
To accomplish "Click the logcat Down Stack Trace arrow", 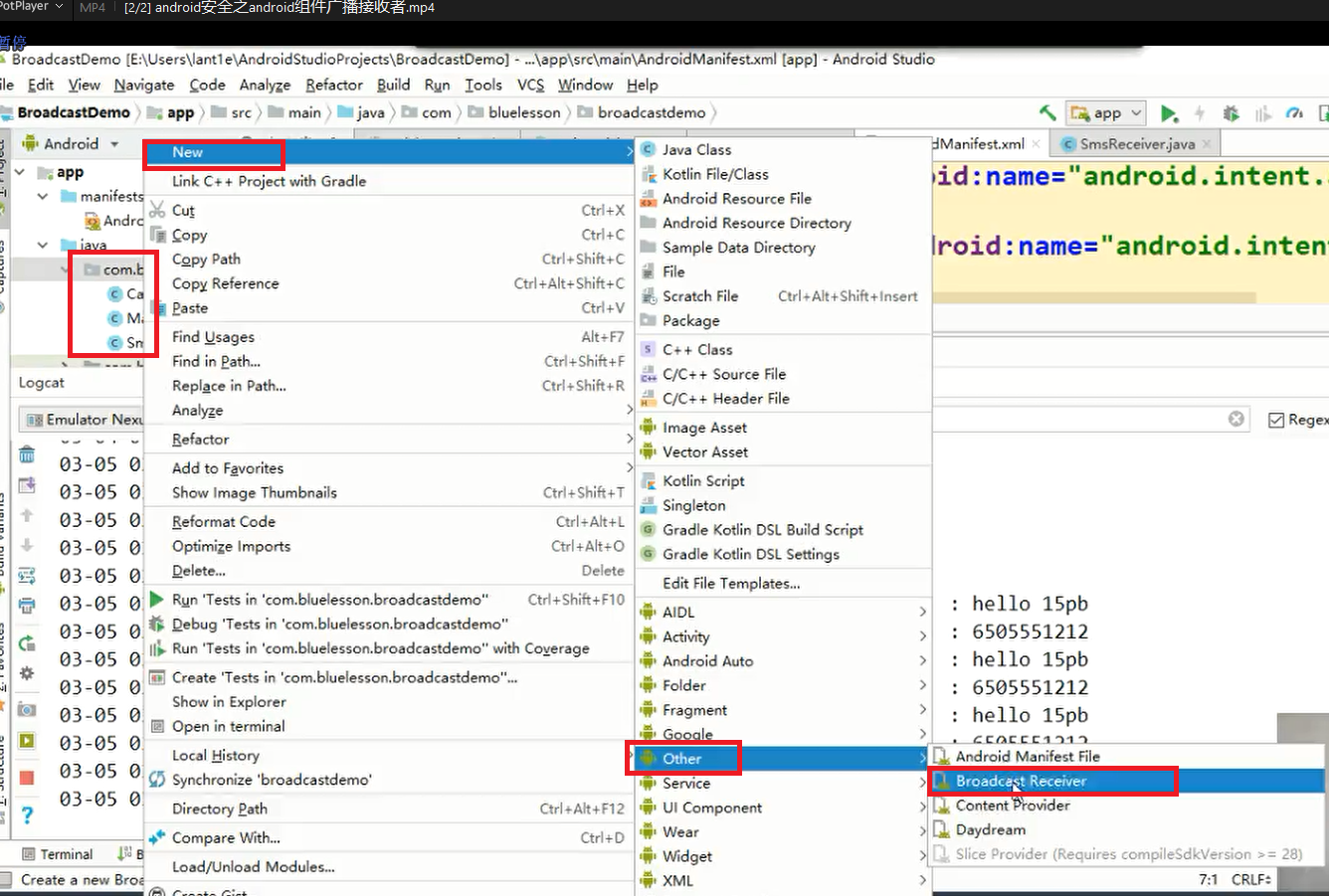I will (x=27, y=545).
